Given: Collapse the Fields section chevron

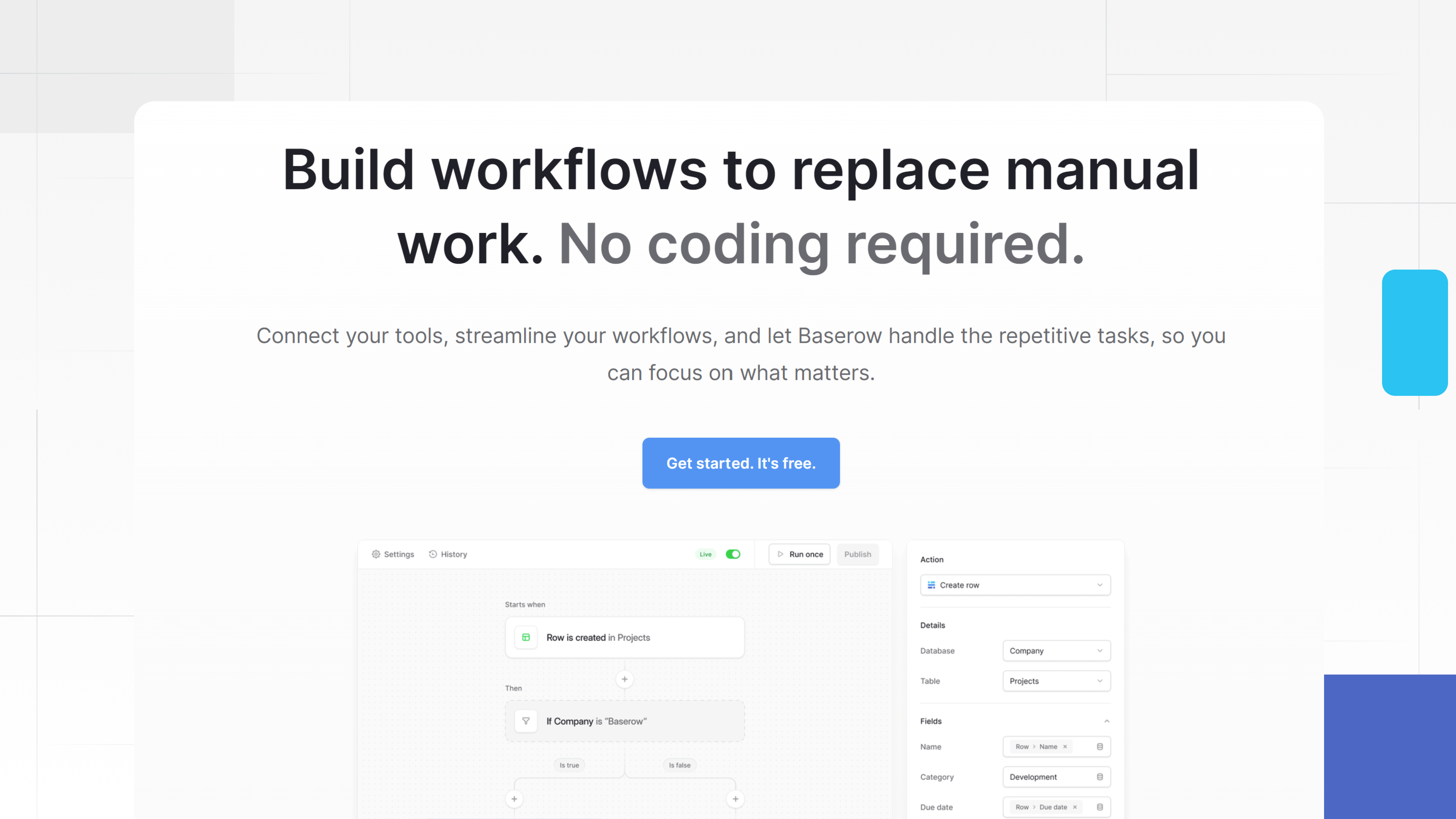Looking at the screenshot, I should [1107, 721].
